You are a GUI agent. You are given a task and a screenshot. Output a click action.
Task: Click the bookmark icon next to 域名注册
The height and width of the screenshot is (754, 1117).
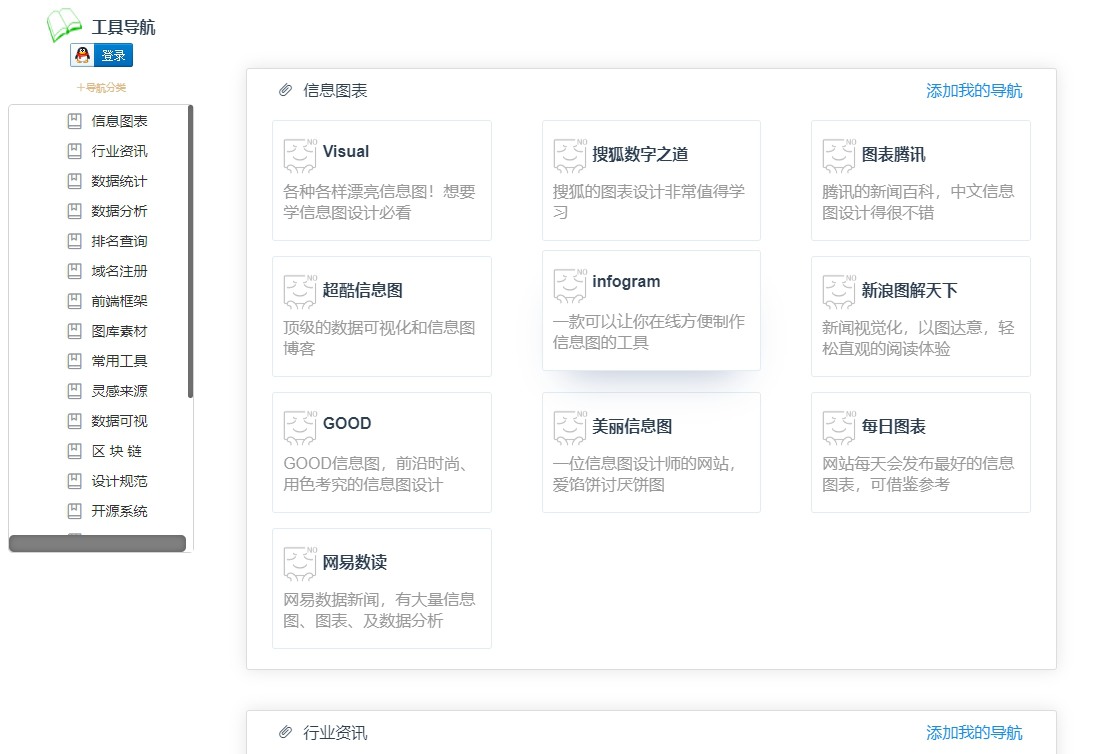pyautogui.click(x=74, y=271)
